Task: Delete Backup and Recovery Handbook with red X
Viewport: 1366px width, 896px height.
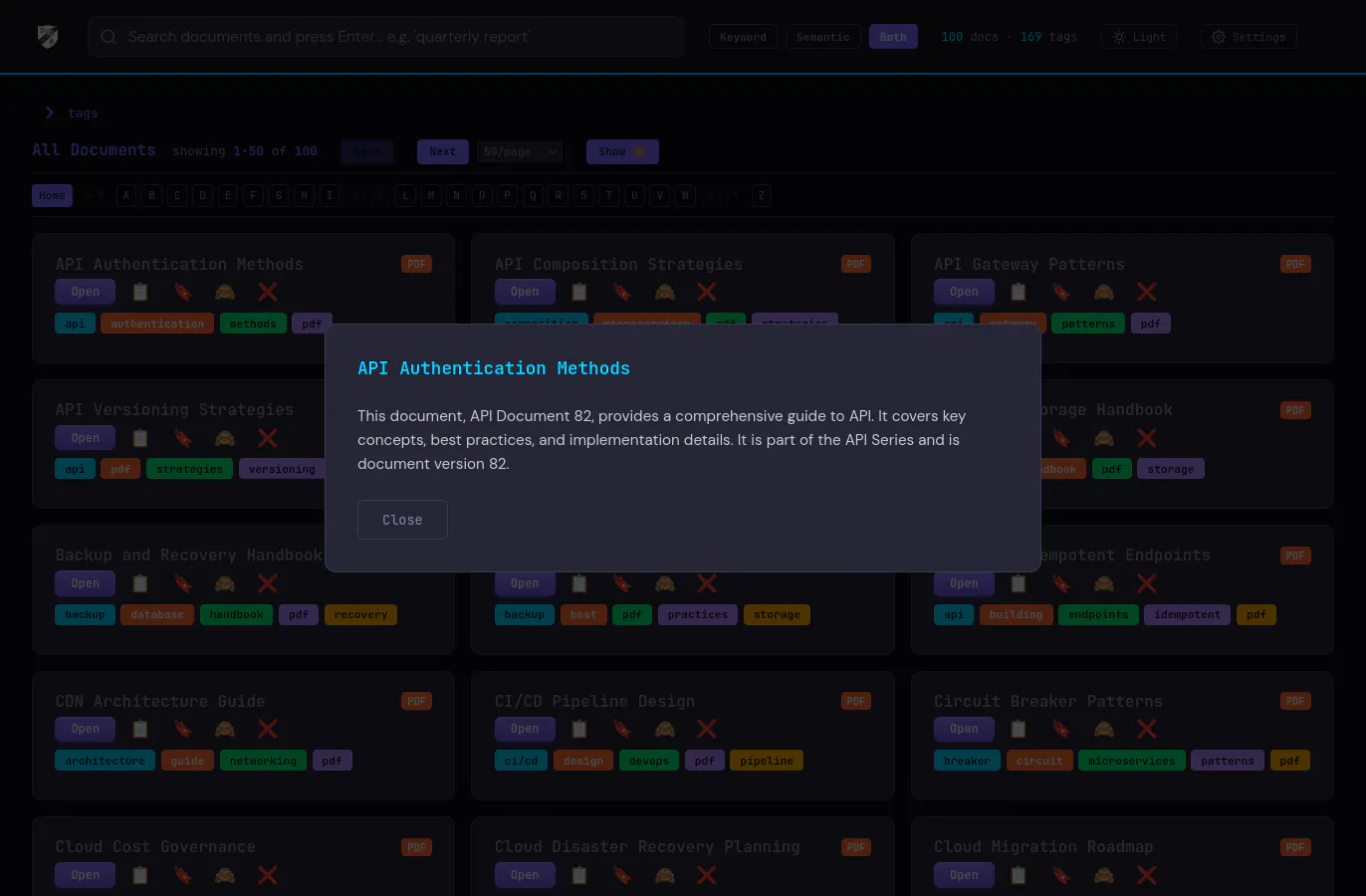Action: pos(268,583)
